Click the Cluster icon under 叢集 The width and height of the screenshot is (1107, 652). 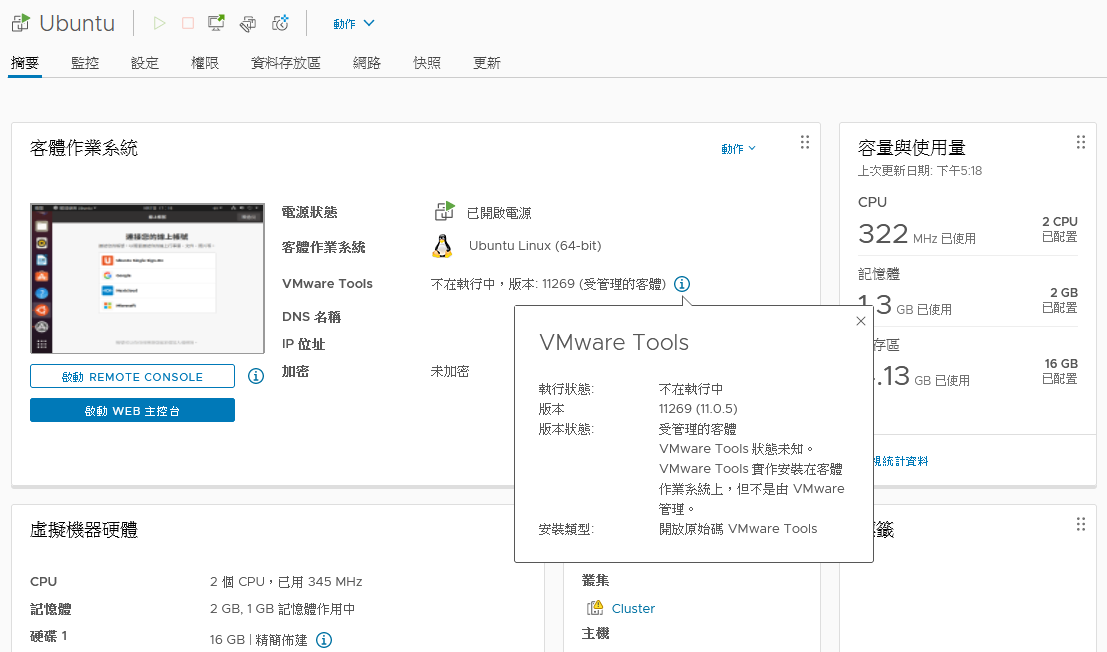(595, 608)
